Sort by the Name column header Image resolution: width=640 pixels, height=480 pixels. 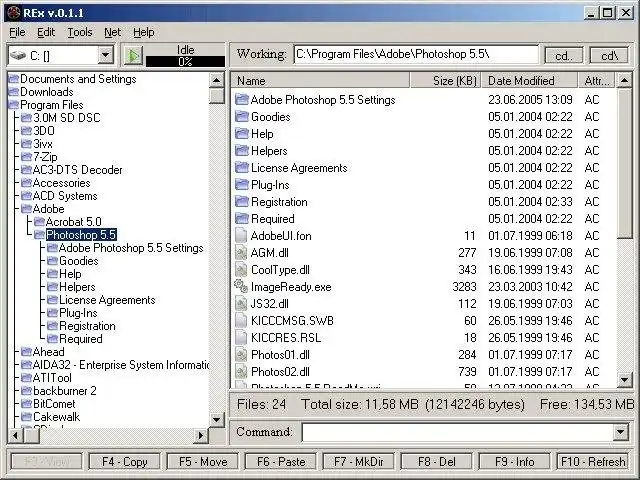320,81
